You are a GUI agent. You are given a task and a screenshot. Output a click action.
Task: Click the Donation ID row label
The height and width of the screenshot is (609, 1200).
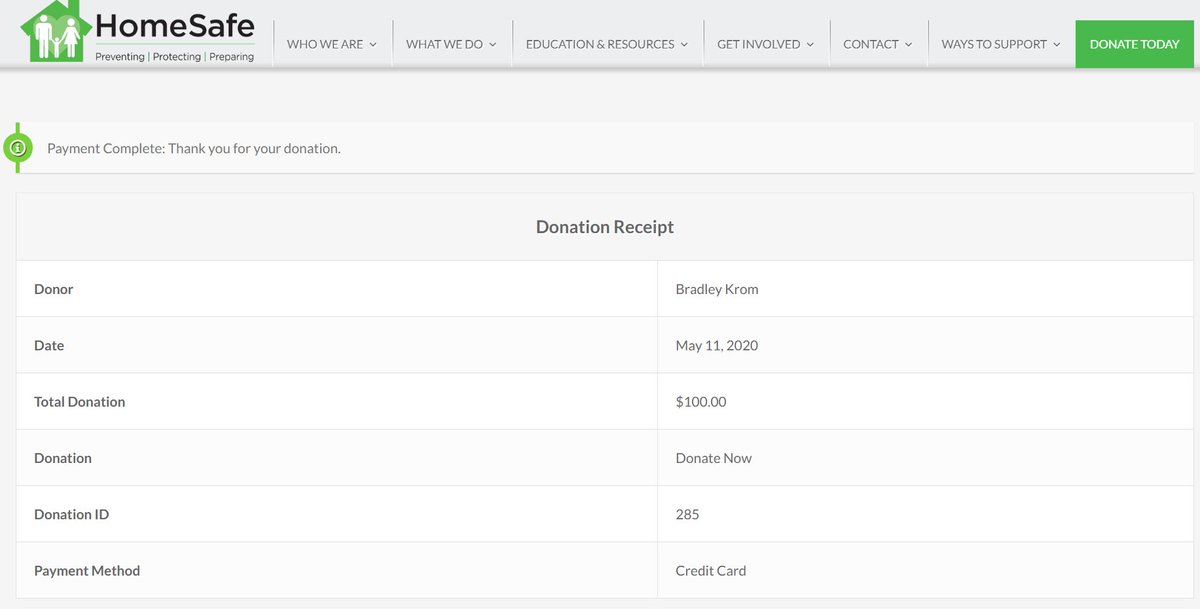pos(72,514)
